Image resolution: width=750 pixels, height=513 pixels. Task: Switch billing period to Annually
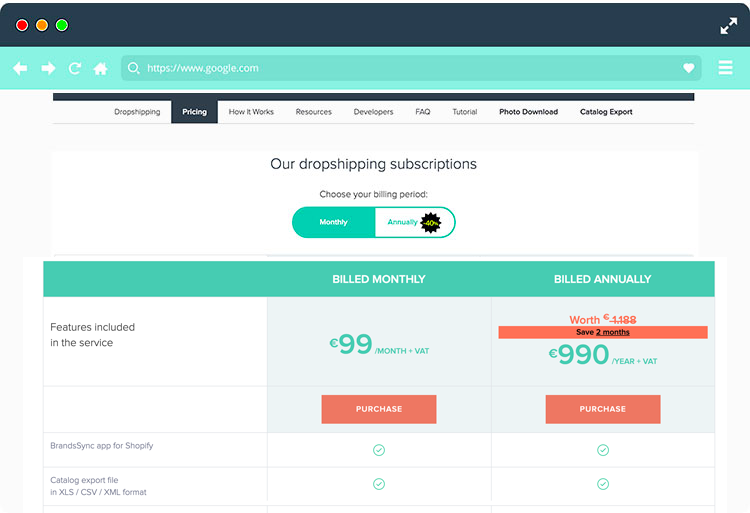(x=402, y=222)
